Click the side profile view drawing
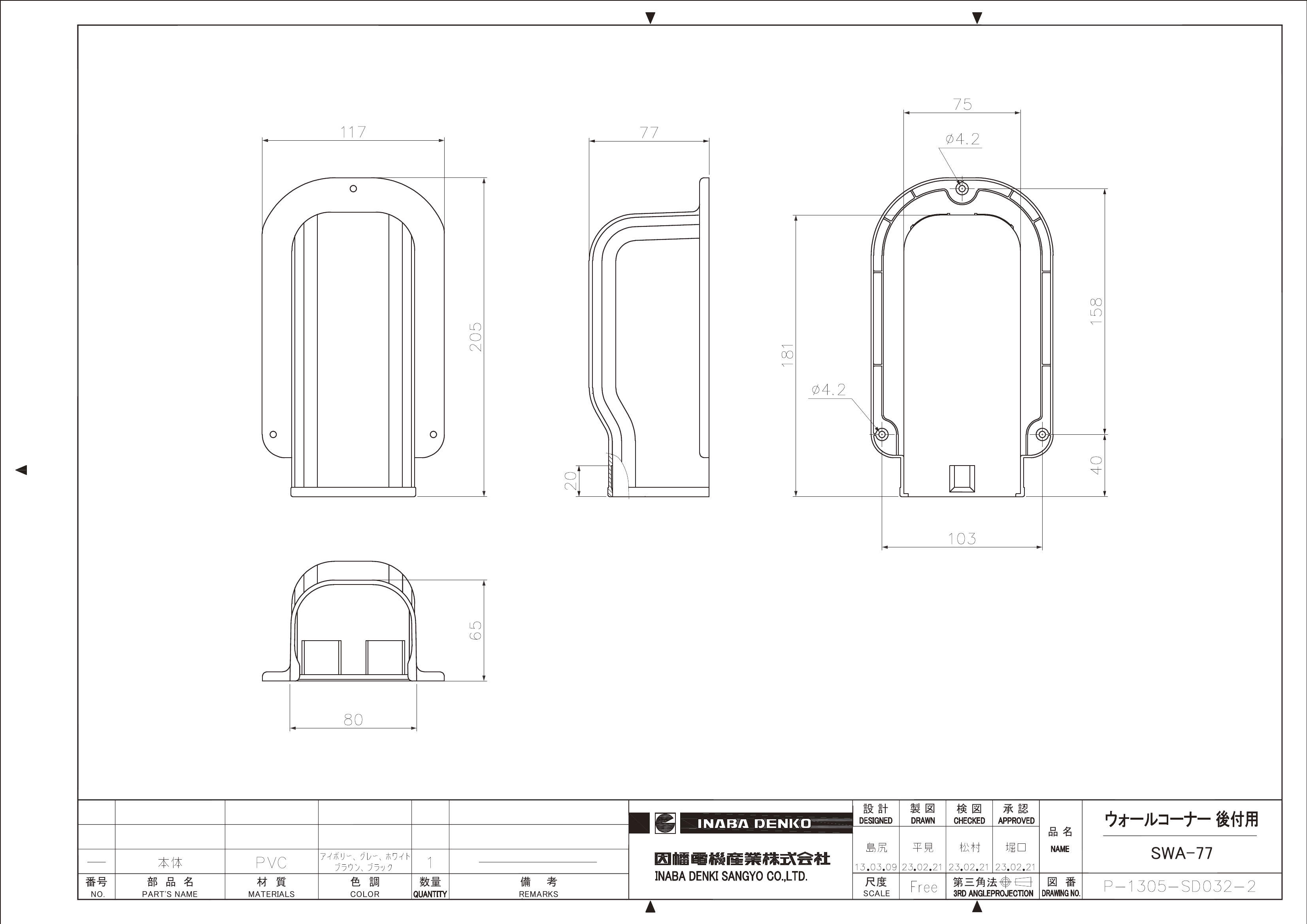 [x=649, y=337]
